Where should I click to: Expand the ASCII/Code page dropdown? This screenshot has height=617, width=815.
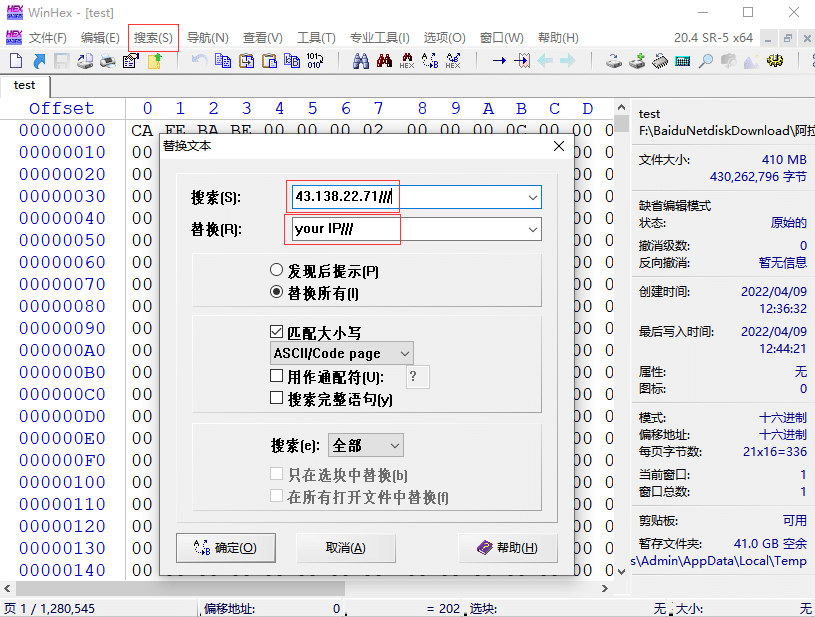coord(404,354)
